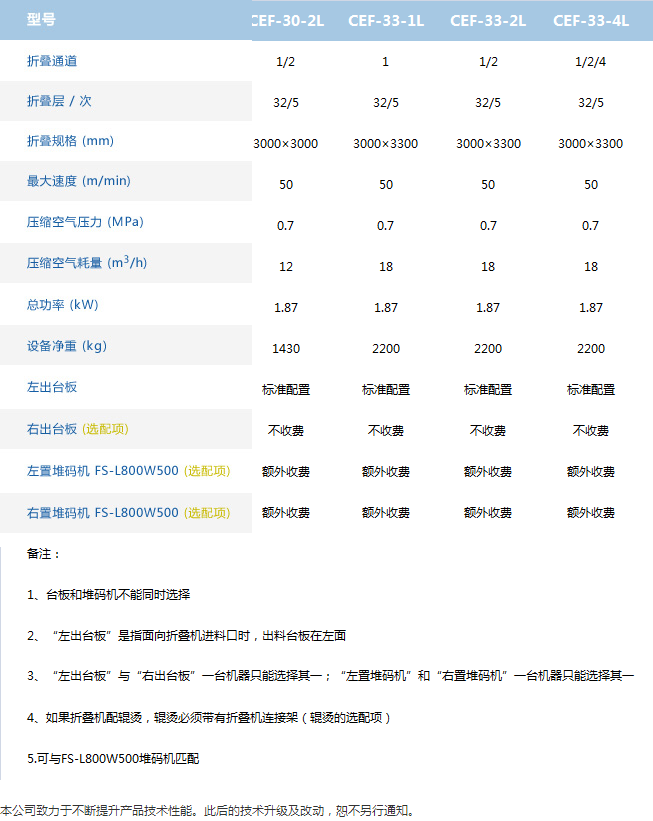Select the CEF-33-4L column header

591,20
